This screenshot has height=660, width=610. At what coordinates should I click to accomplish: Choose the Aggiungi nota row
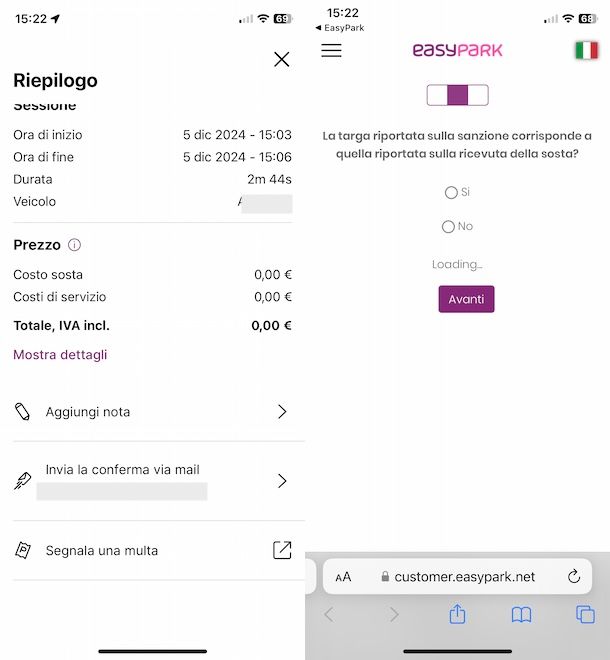152,412
